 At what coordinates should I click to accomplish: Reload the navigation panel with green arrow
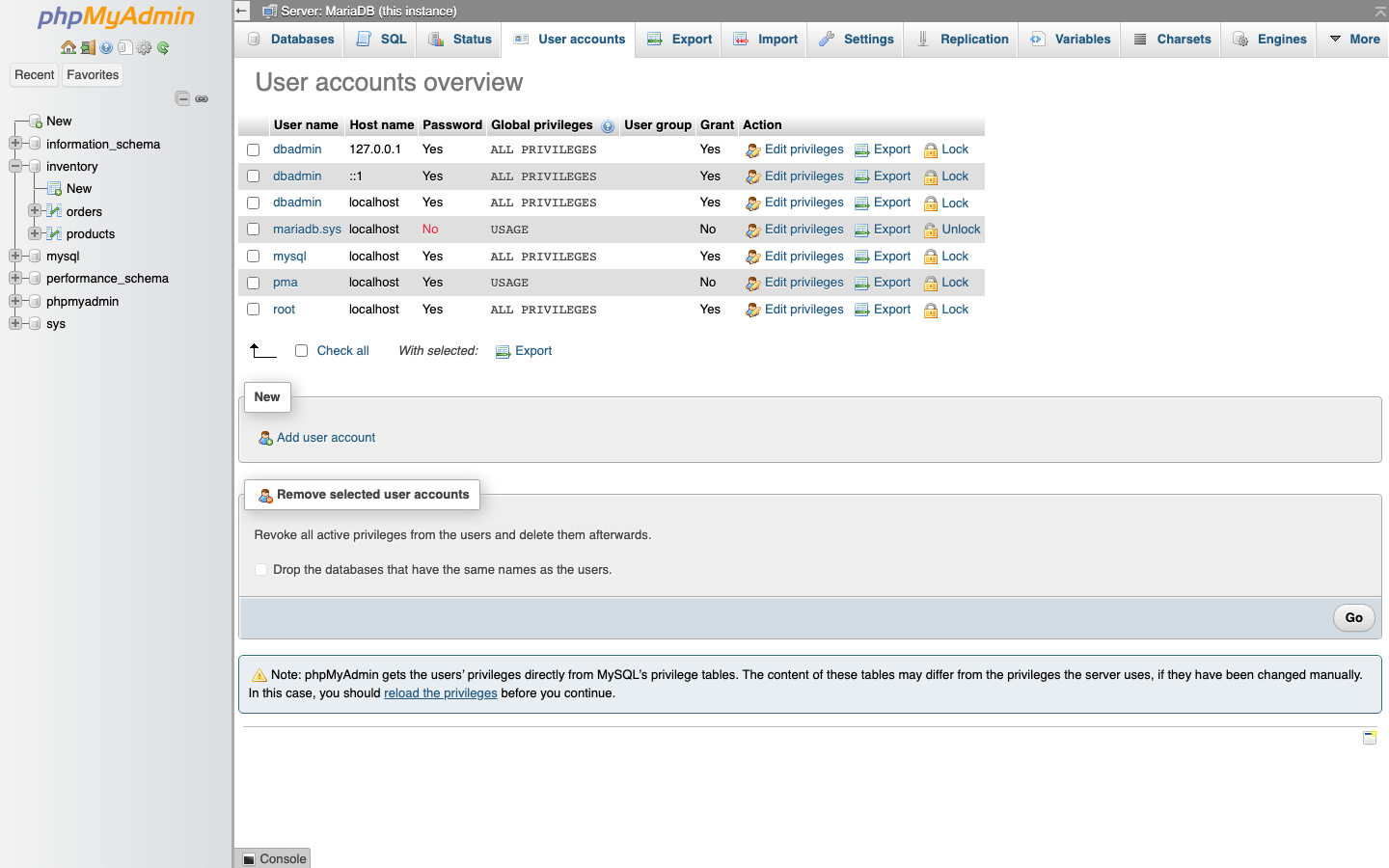[x=163, y=47]
